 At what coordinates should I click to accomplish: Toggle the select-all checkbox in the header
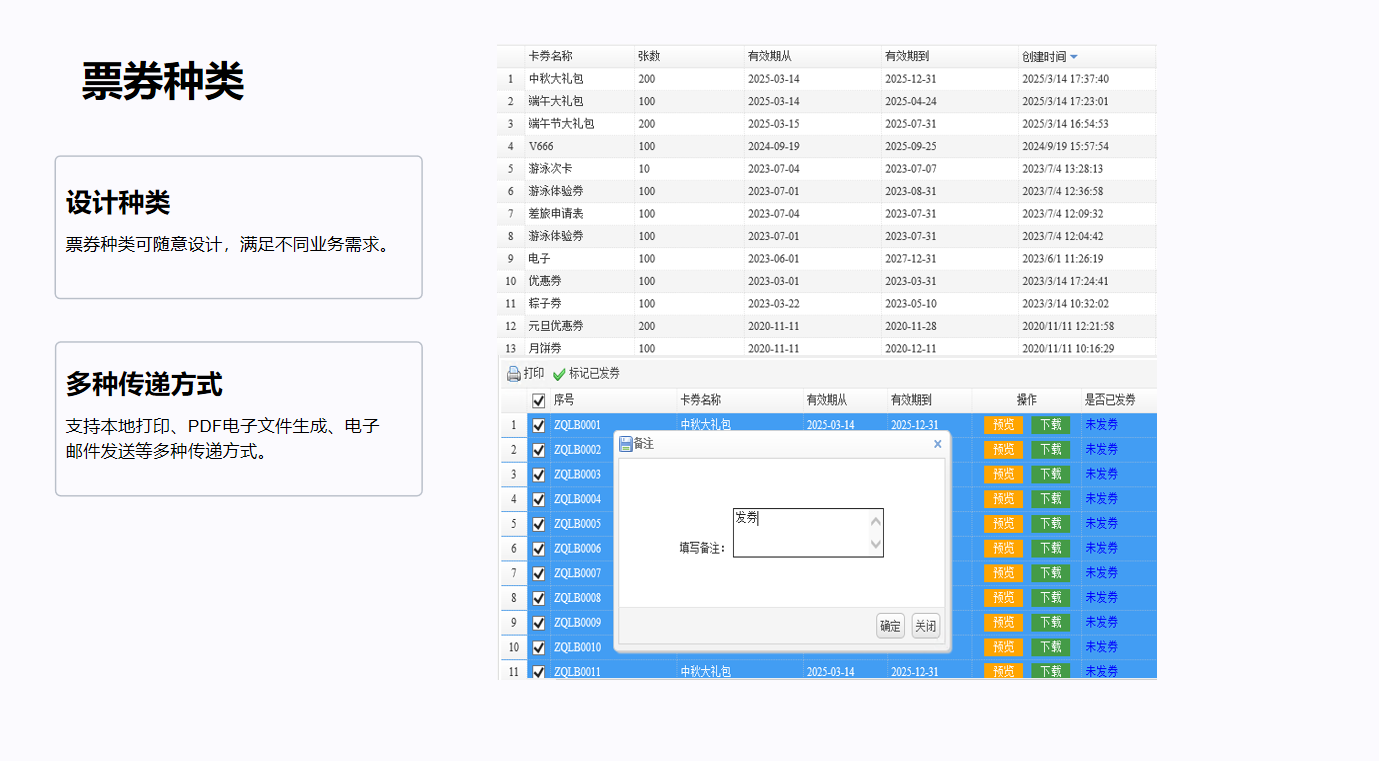539,400
